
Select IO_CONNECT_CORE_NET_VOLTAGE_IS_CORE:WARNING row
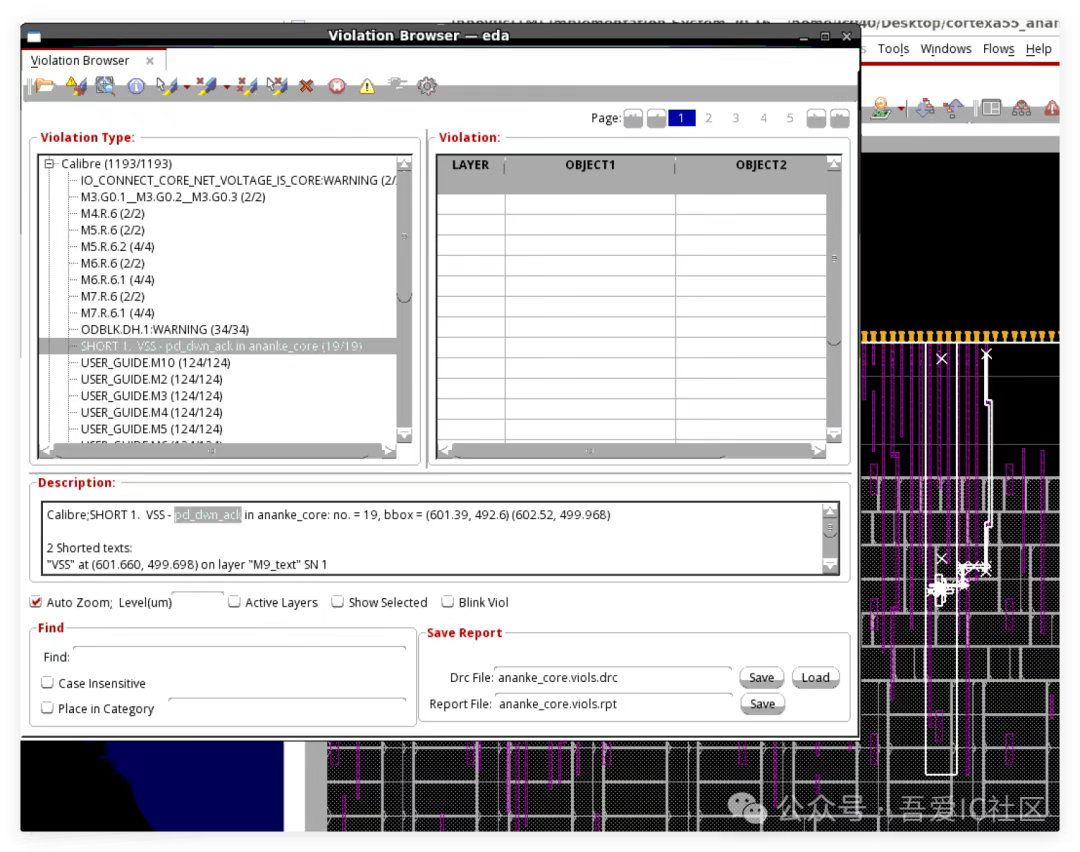[238, 180]
